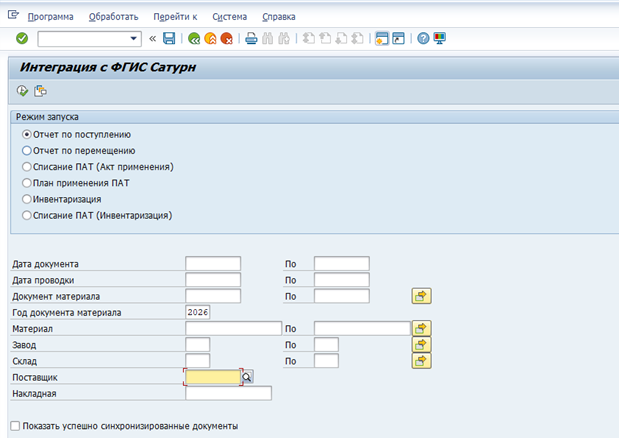Click the Save diskette icon
The width and height of the screenshot is (619, 438).
point(169,38)
